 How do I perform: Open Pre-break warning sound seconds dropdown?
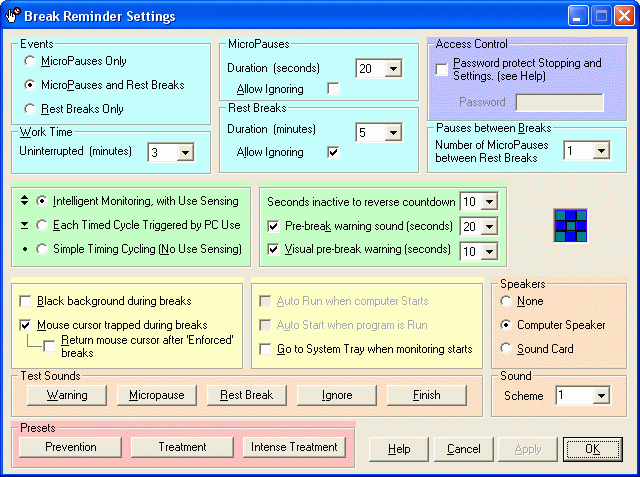pyautogui.click(x=489, y=226)
